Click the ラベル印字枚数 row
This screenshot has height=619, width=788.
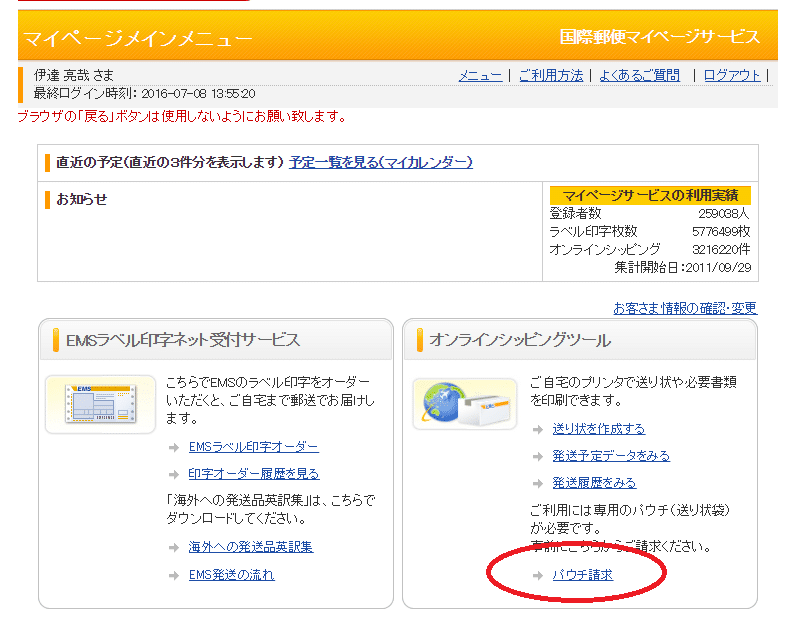coord(650,232)
